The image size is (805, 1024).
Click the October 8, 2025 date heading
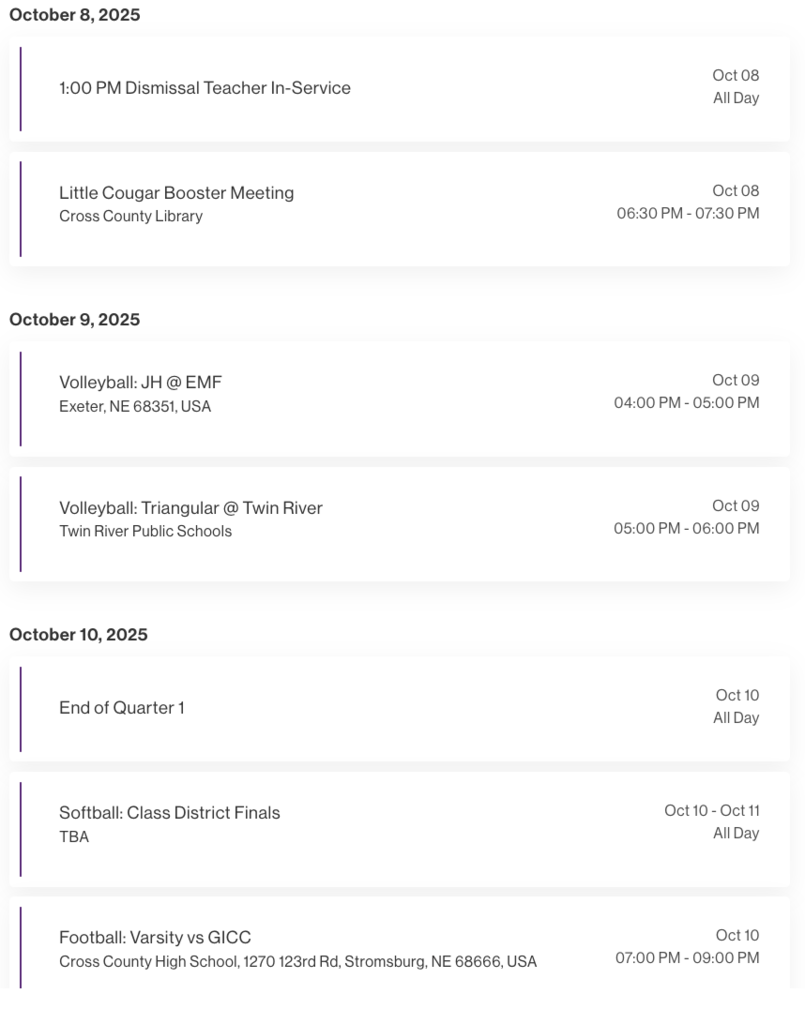(x=75, y=15)
